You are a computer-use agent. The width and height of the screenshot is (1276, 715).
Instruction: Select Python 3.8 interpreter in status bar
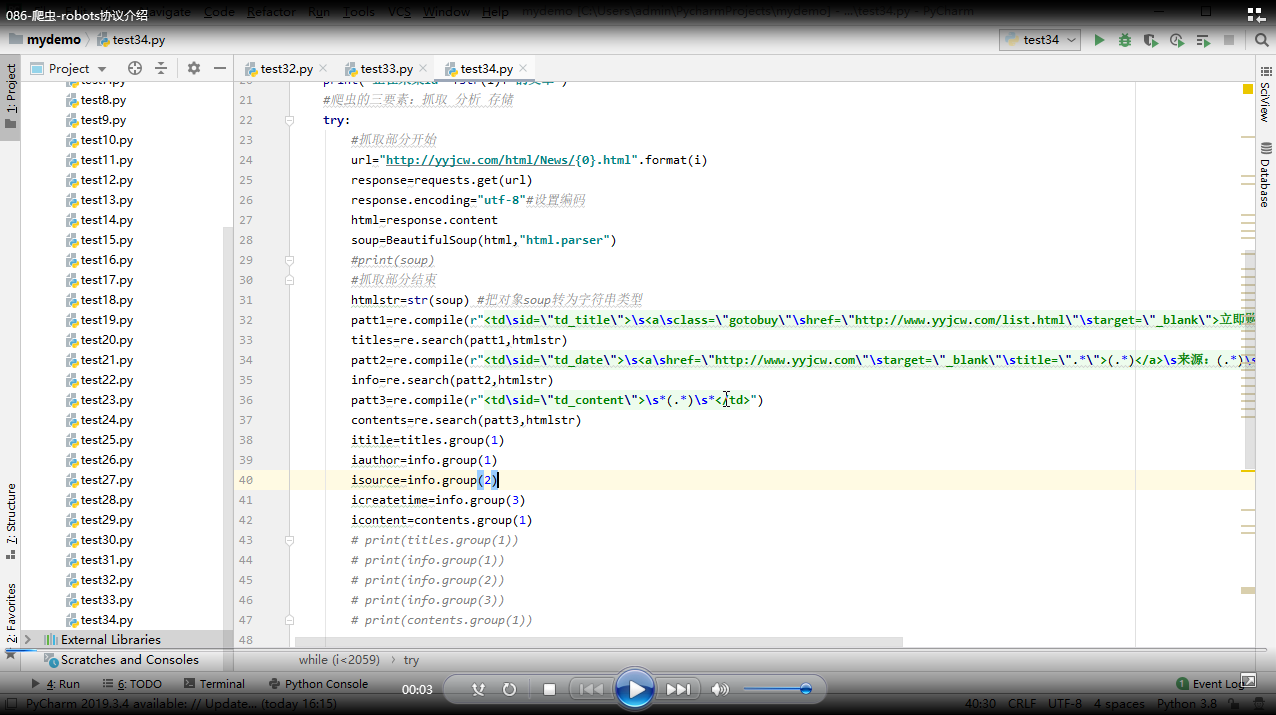pos(1187,704)
